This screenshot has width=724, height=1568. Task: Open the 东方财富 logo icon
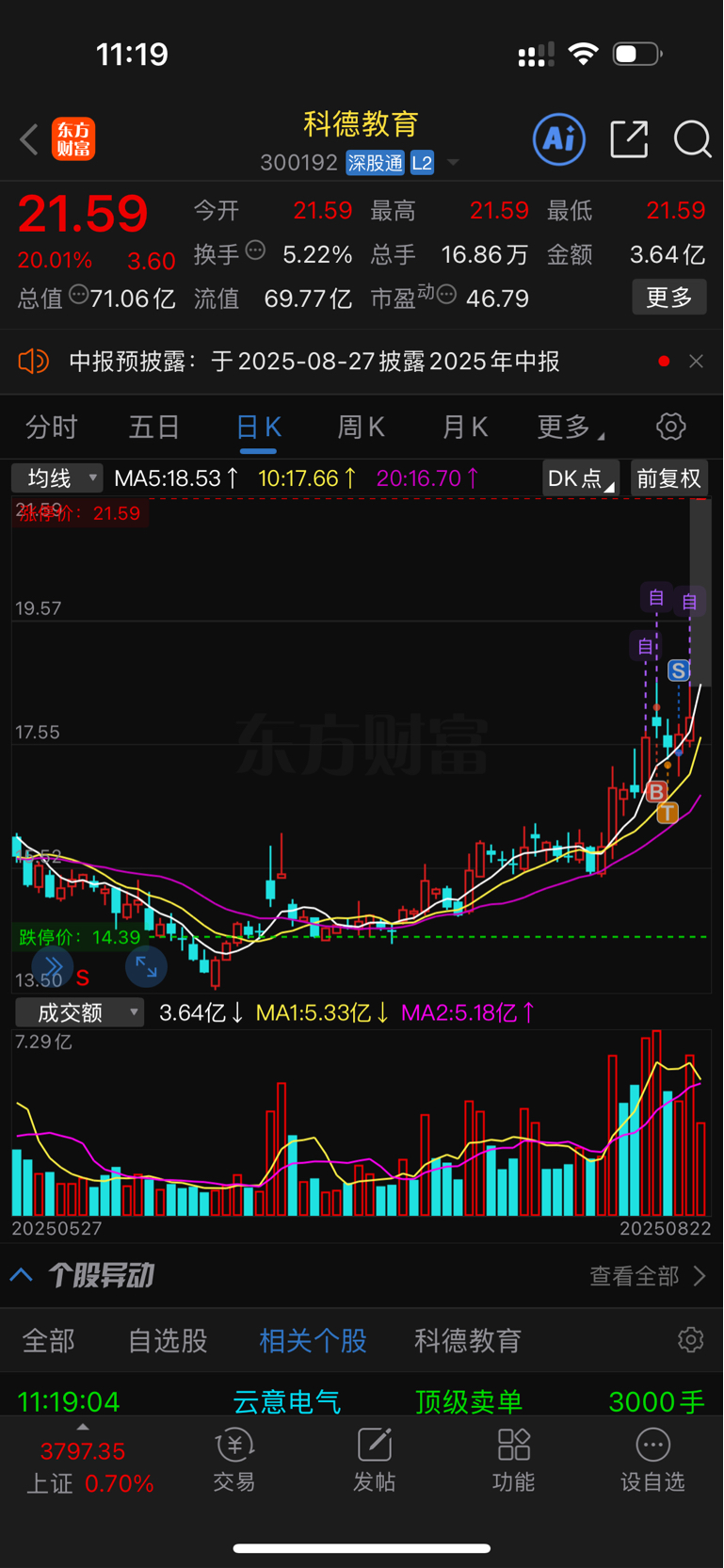pyautogui.click(x=73, y=139)
